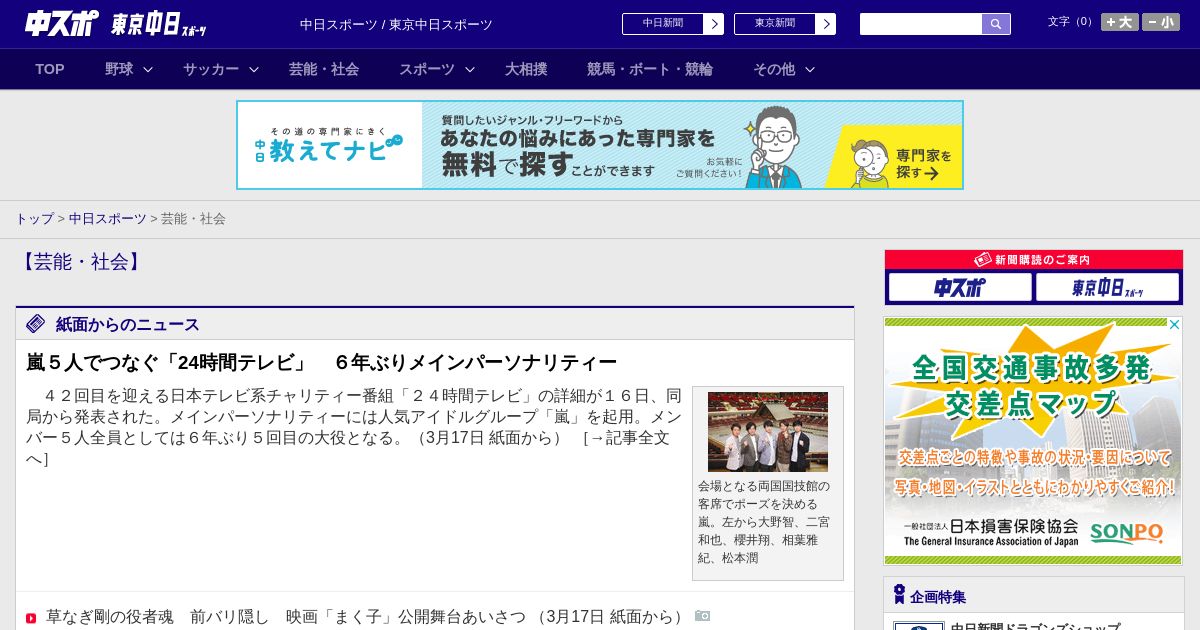Viewport: 1200px width, 630px height.
Task: Open the 東京新聞 link button
Action: [775, 24]
